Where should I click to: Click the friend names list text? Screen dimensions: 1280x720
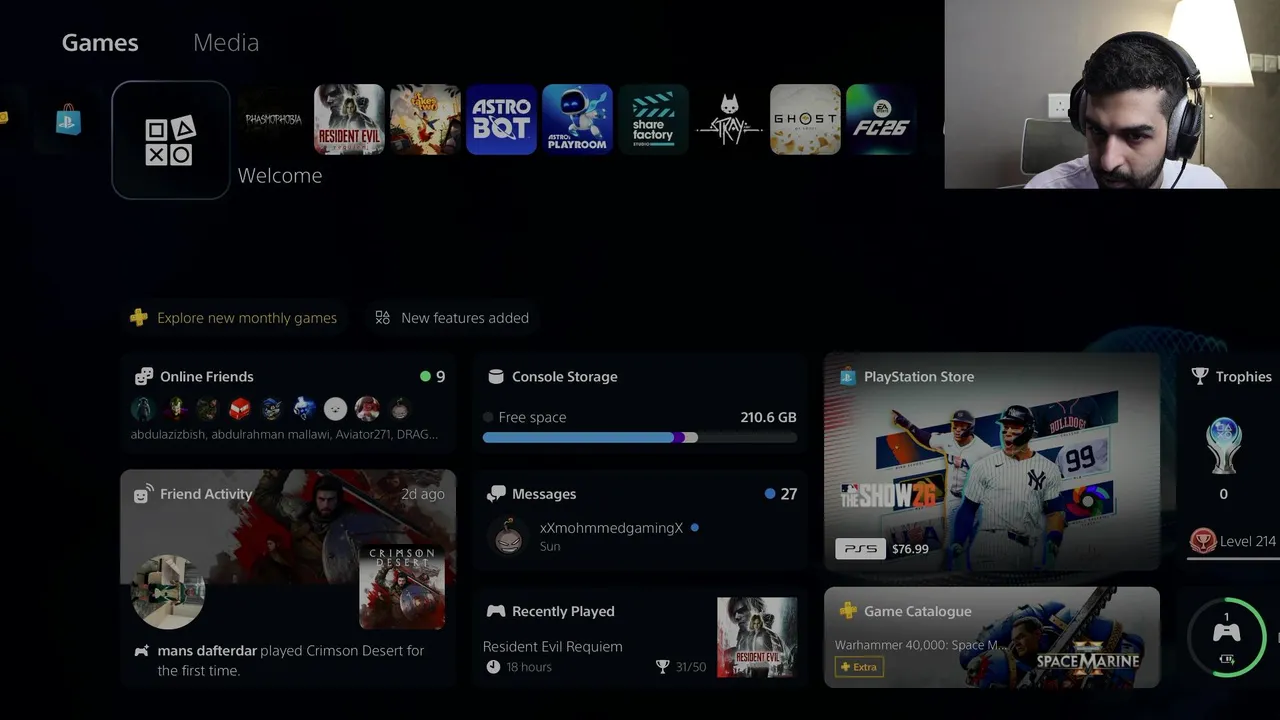(284, 435)
